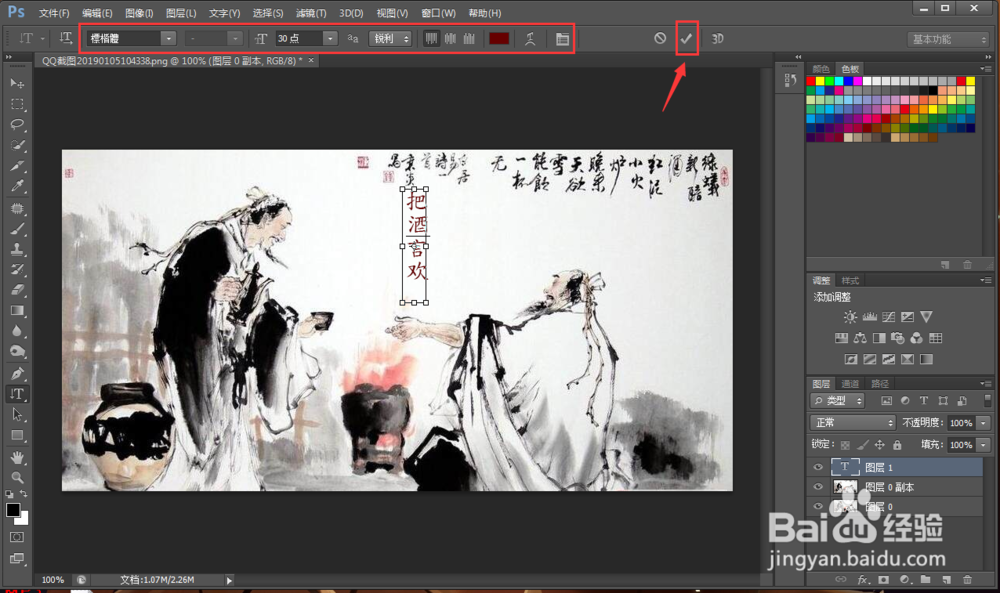The height and width of the screenshot is (593, 1000).
Task: Open the text color swatch
Action: point(499,39)
